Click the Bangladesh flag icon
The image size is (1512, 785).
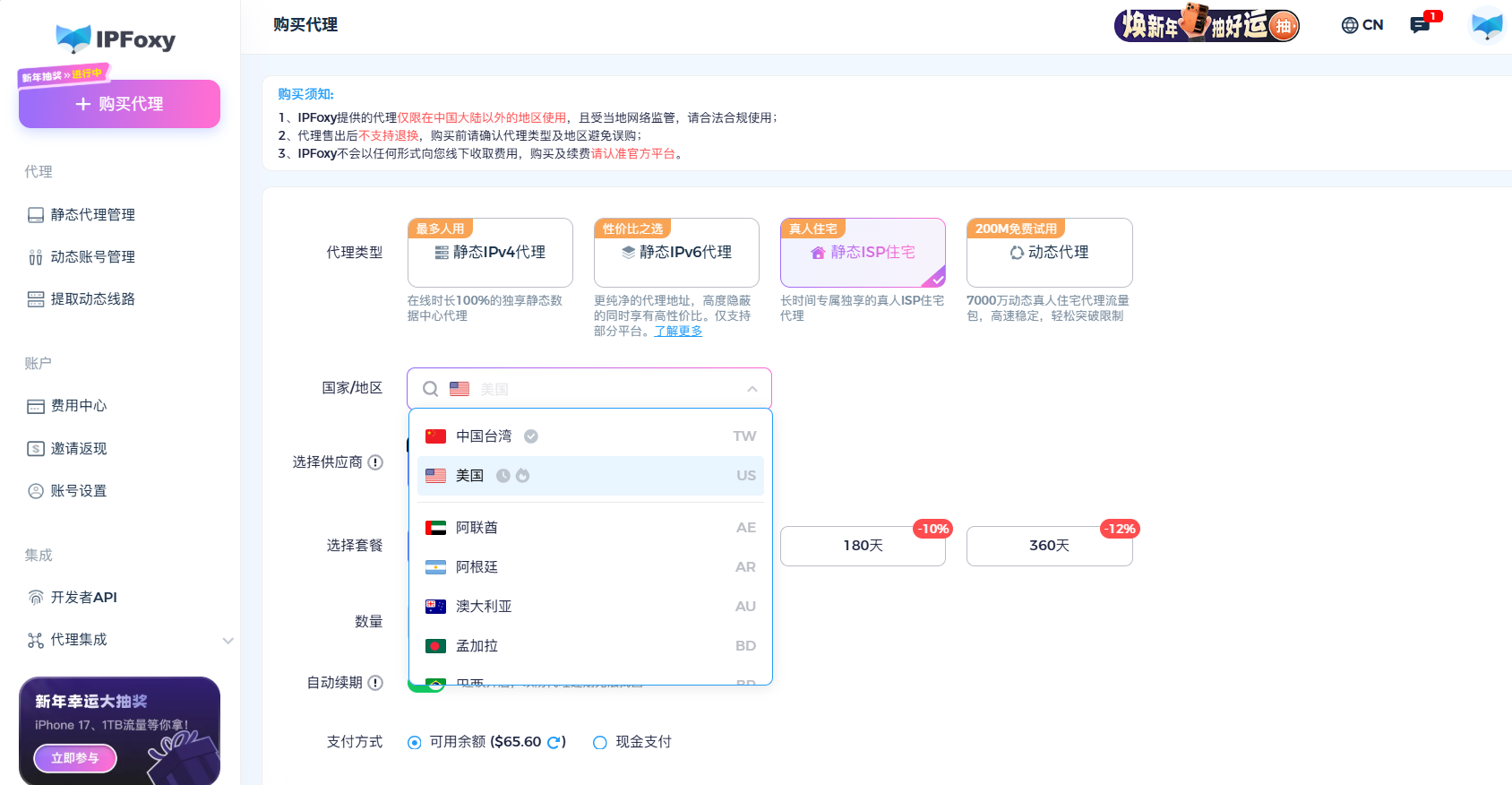(436, 646)
